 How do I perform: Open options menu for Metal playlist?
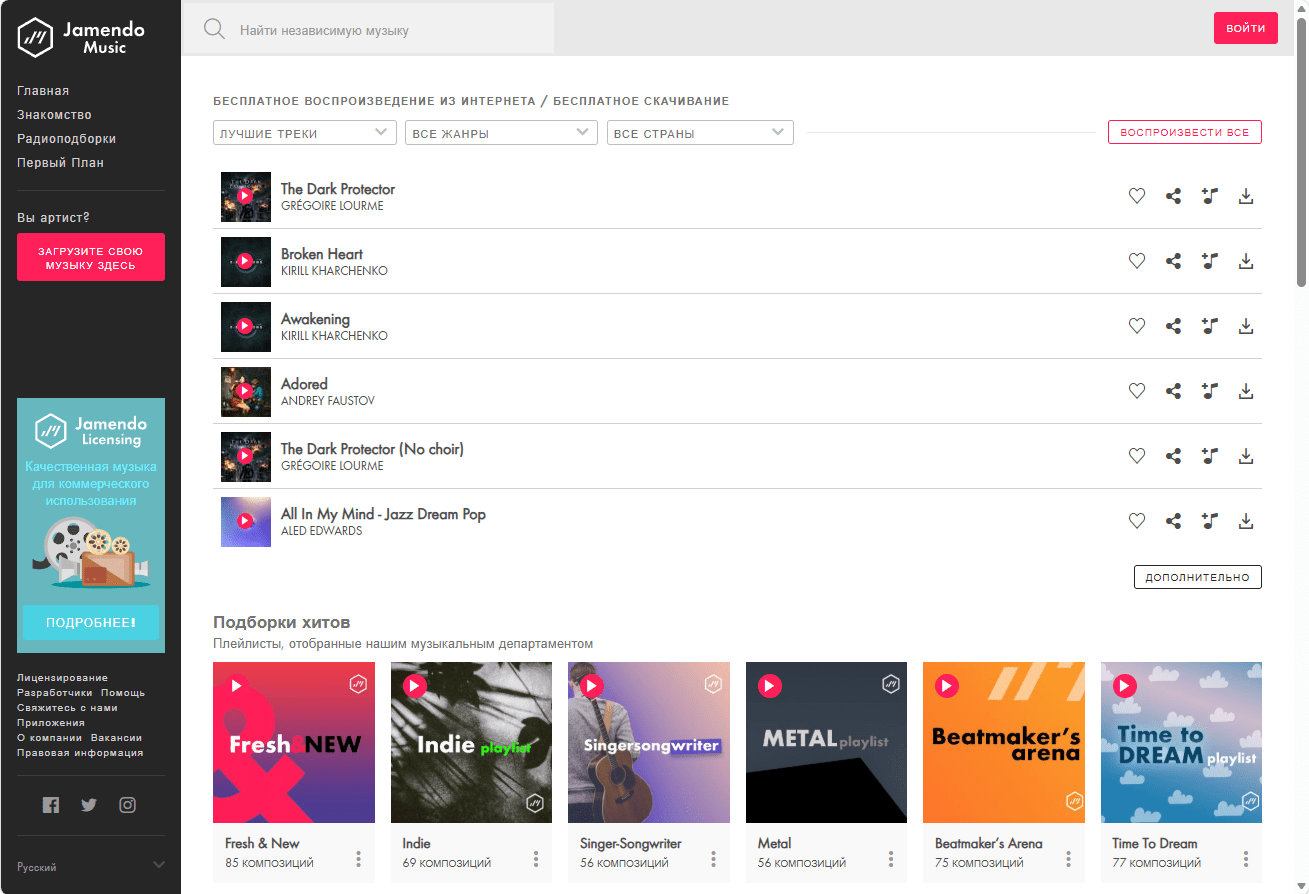coord(891,859)
